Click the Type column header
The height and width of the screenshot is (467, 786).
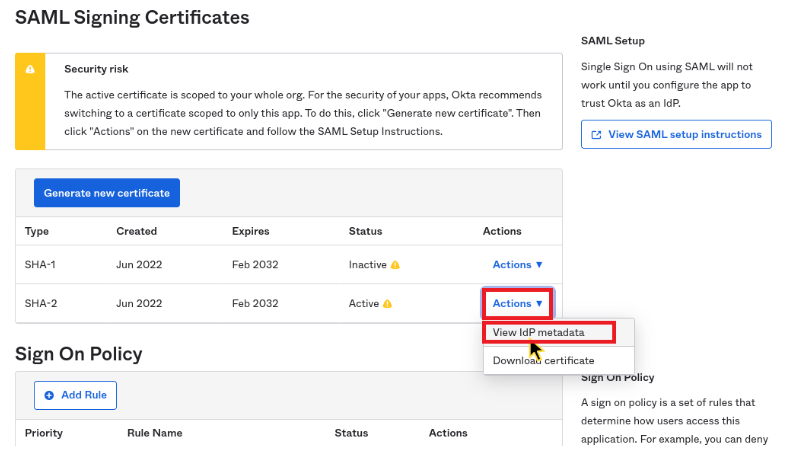37,231
